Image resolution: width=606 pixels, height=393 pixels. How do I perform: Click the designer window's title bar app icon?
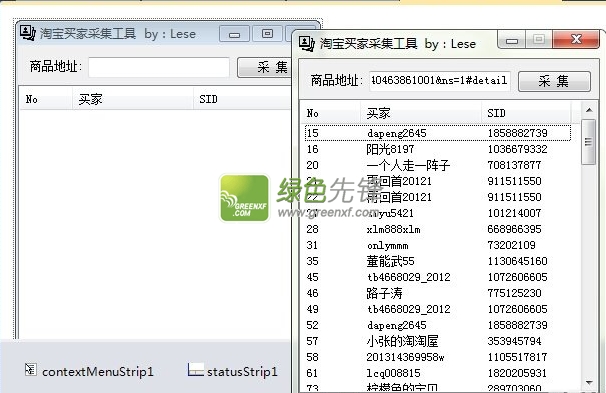click(27, 33)
